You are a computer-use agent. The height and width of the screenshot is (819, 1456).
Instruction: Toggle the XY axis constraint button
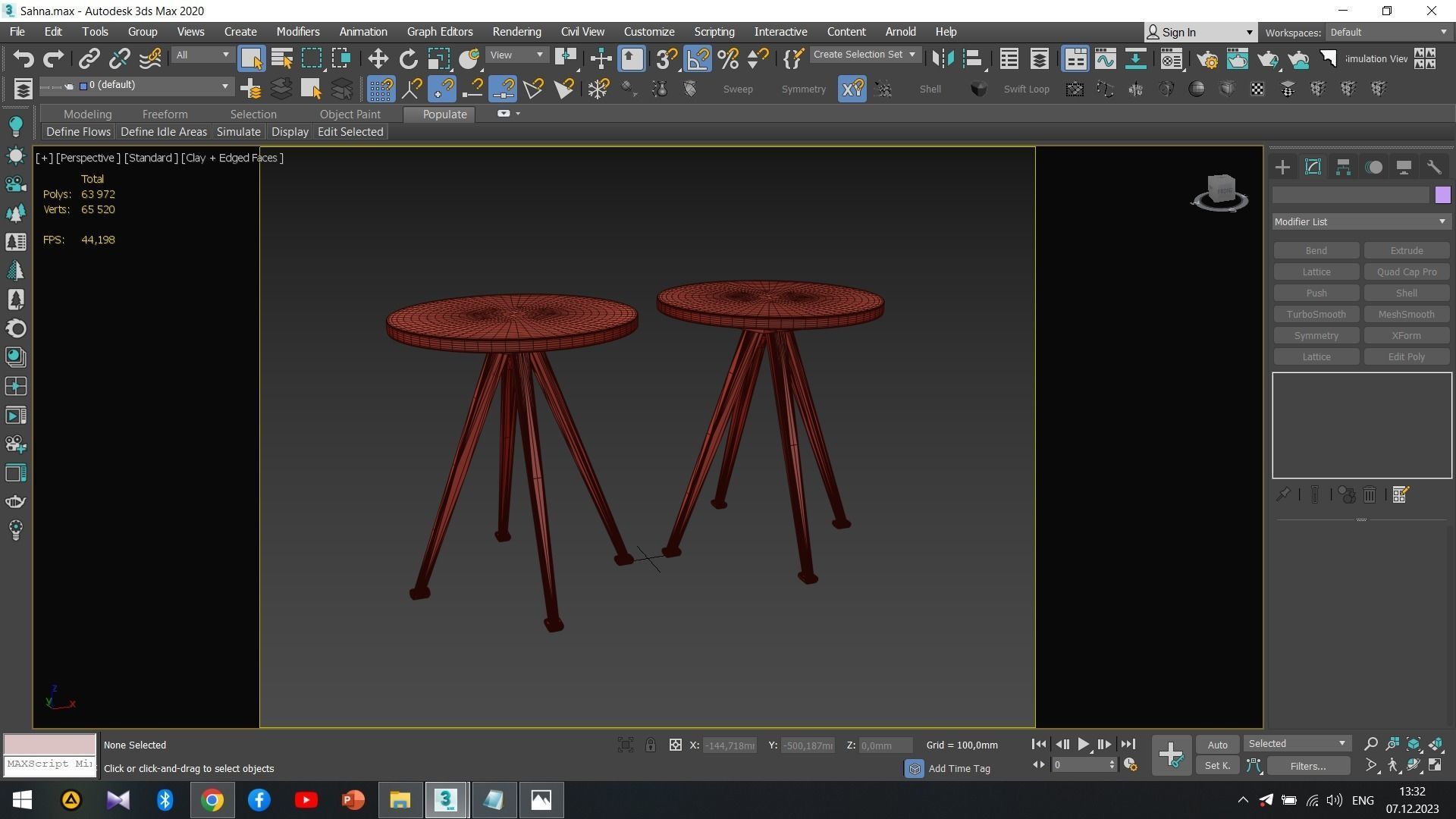852,89
